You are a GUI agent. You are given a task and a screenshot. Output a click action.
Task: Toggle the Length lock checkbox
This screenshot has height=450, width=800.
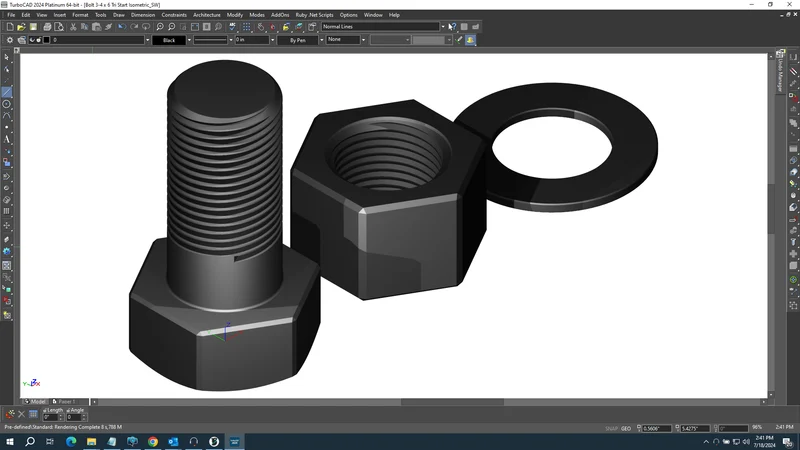[45, 410]
